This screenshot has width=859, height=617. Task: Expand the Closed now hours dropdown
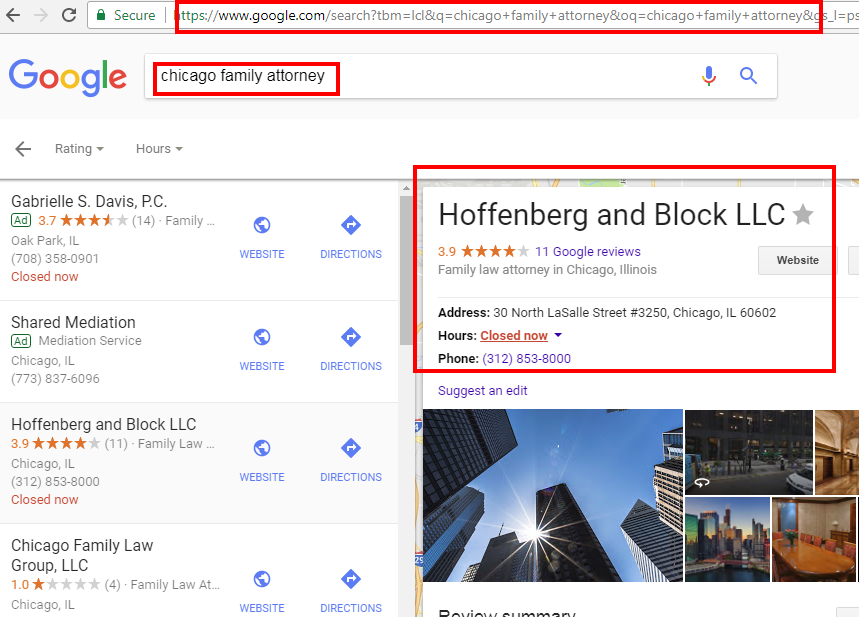[x=514, y=335]
